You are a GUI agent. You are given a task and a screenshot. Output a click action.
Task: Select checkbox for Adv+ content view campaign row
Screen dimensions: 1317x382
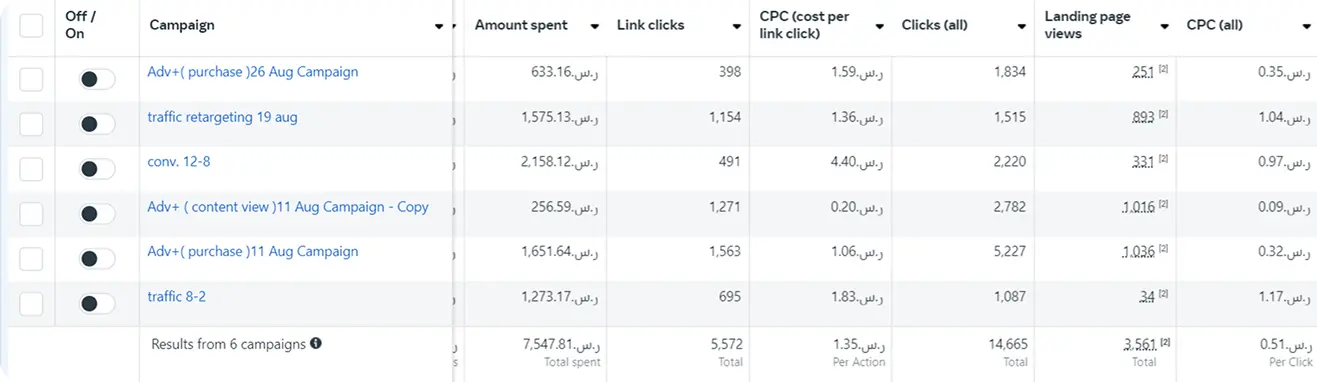pos(31,214)
